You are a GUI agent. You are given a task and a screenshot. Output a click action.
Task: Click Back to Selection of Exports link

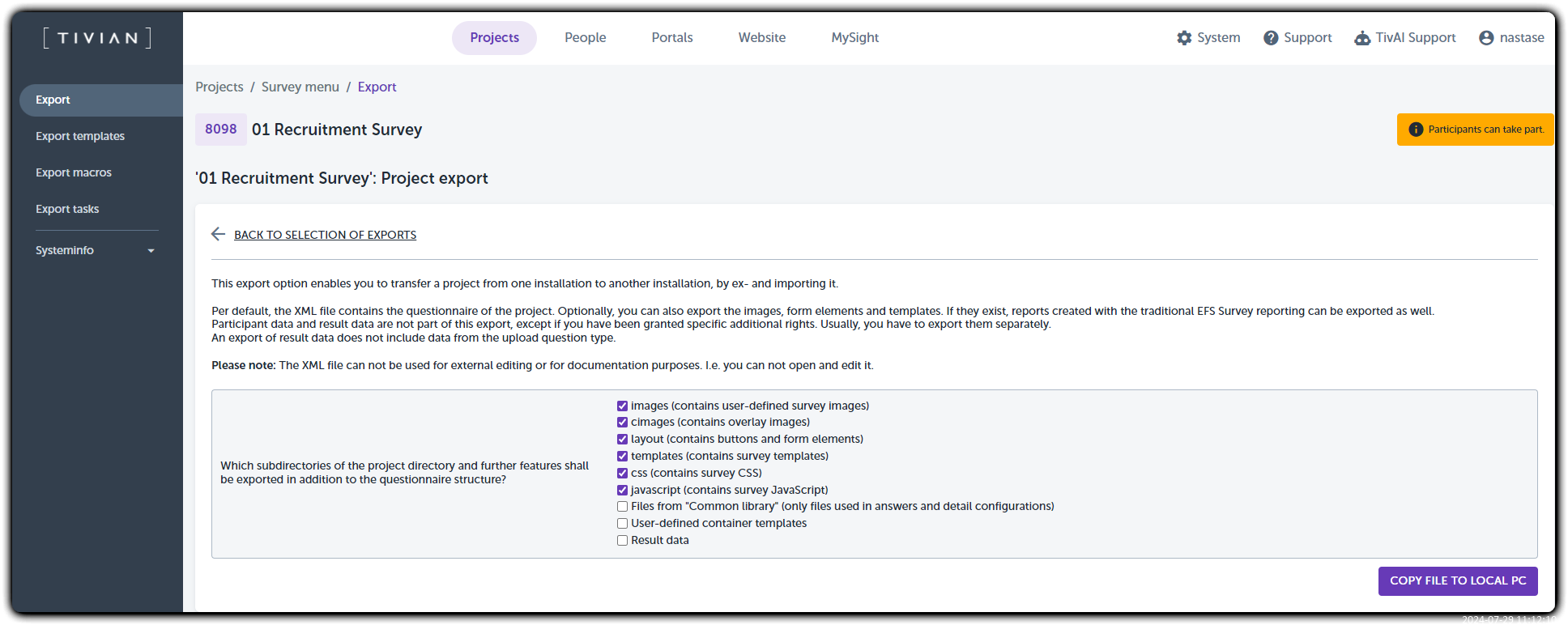click(x=325, y=235)
